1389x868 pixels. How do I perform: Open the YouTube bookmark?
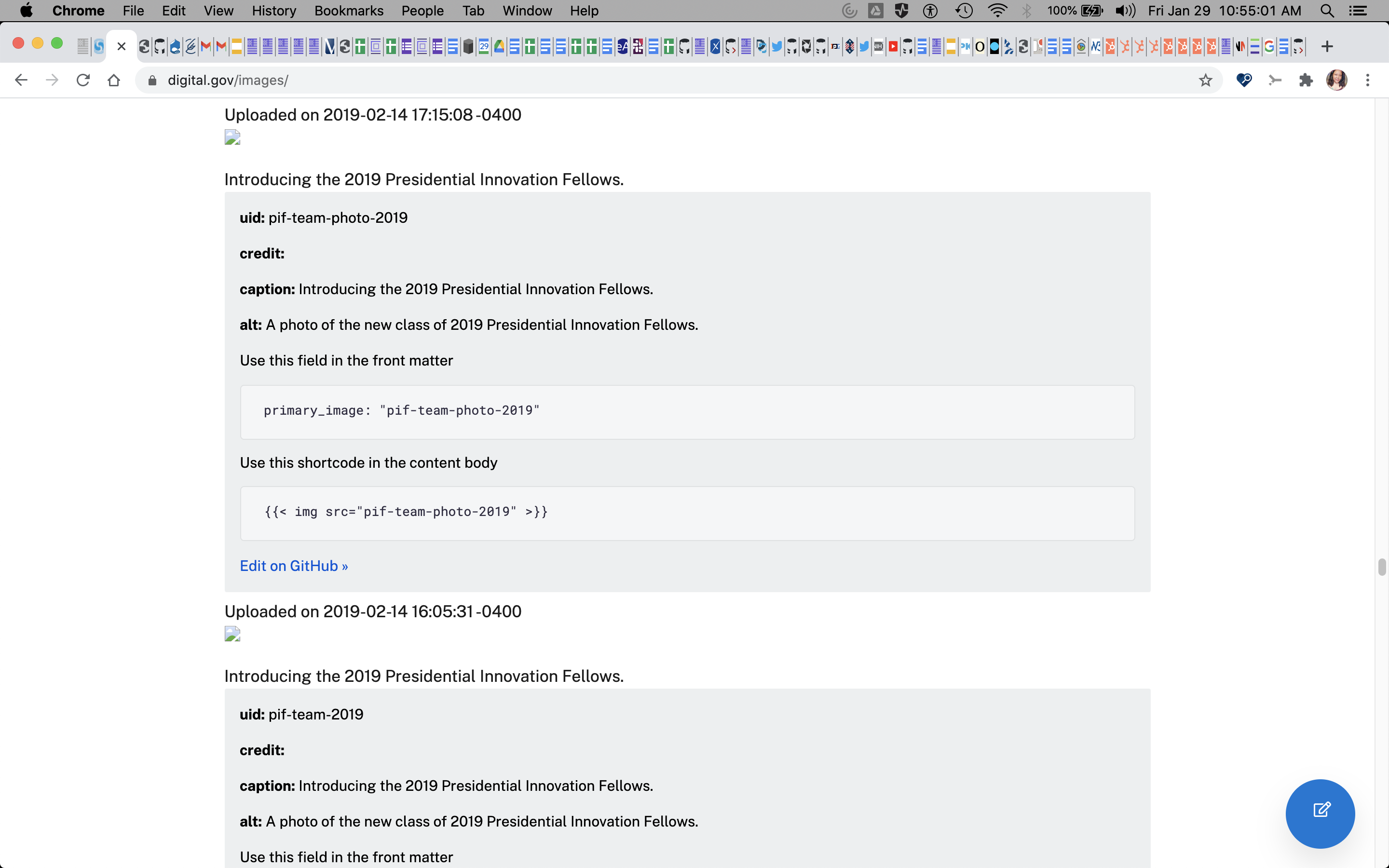[x=893, y=47]
